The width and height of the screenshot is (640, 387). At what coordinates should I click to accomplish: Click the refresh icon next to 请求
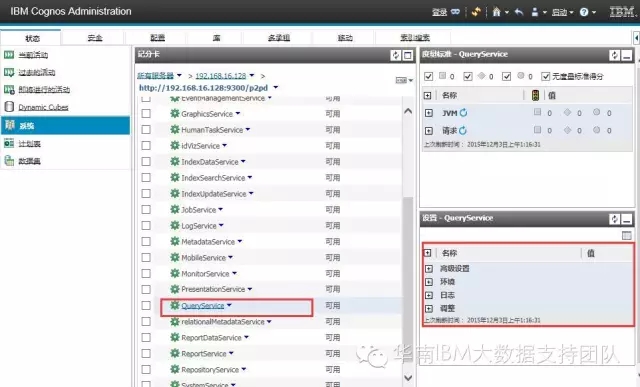[x=463, y=130]
